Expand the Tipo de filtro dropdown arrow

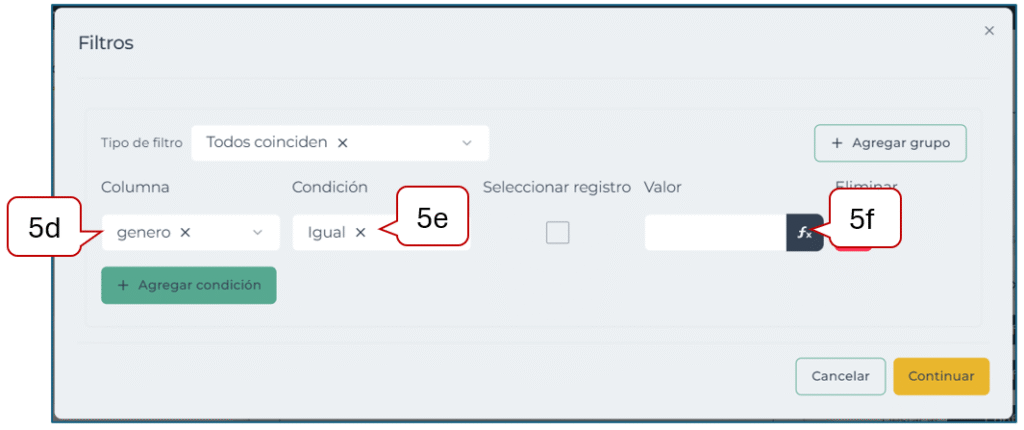pyautogui.click(x=466, y=143)
